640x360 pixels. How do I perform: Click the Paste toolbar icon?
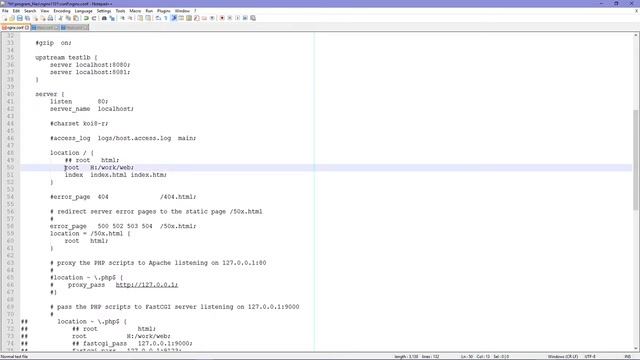[76, 18]
